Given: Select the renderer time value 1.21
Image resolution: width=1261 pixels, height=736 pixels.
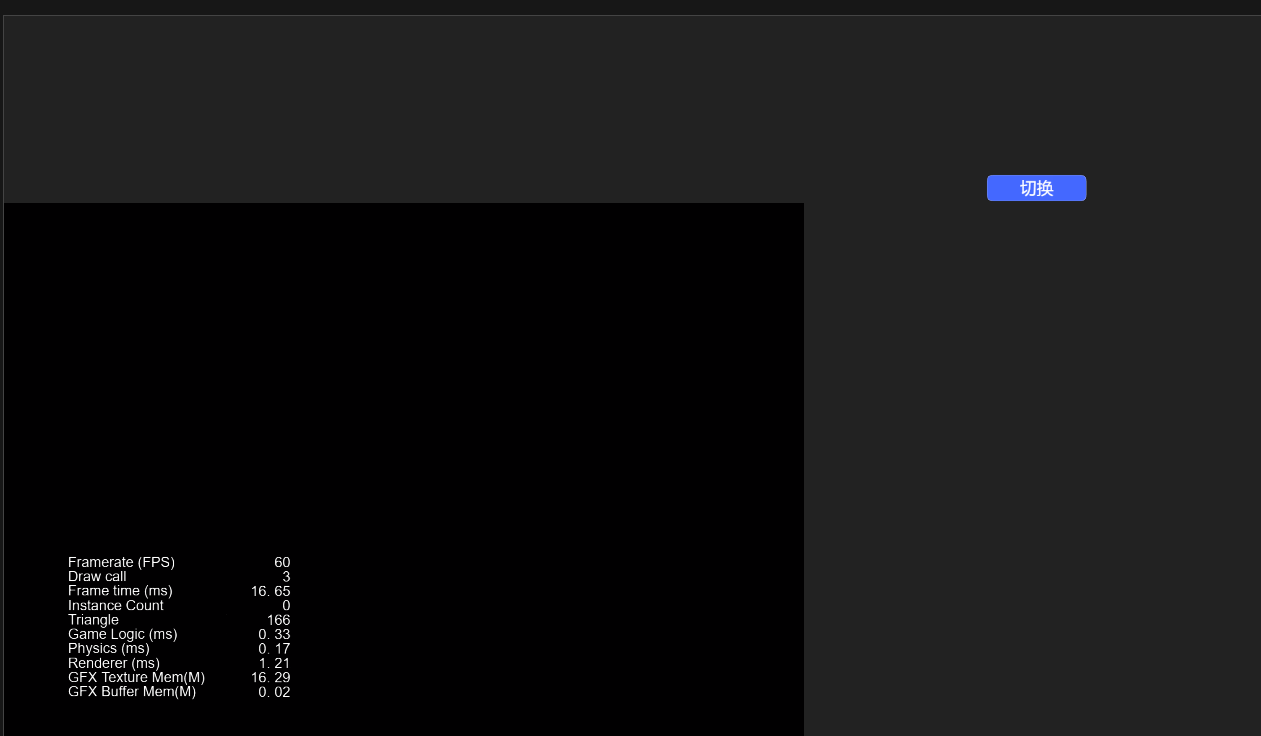Looking at the screenshot, I should coord(275,663).
